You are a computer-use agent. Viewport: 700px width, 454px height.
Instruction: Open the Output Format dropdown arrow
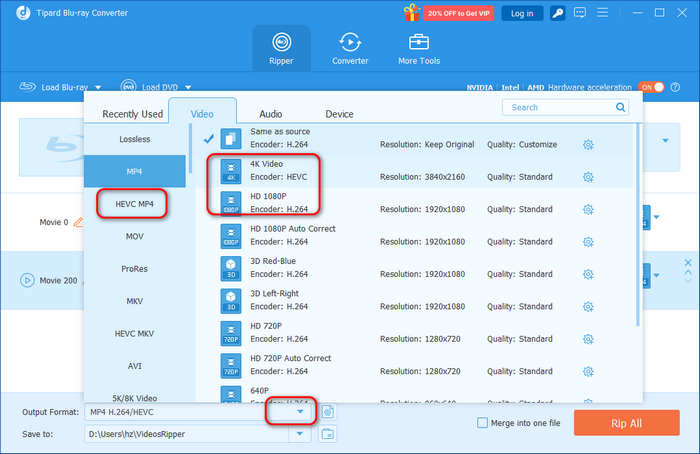coord(300,412)
